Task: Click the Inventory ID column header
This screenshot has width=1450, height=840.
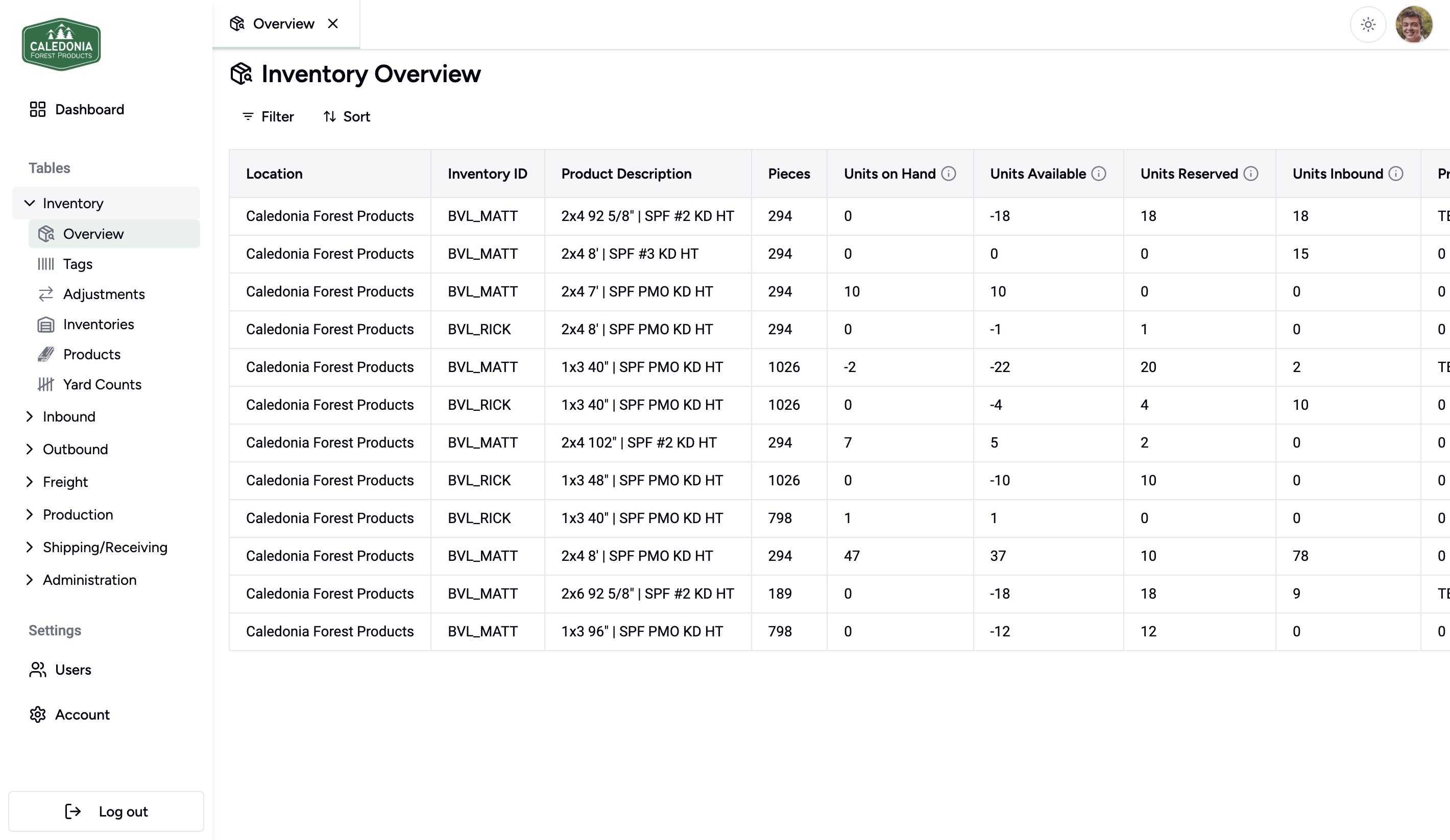Action: (488, 174)
